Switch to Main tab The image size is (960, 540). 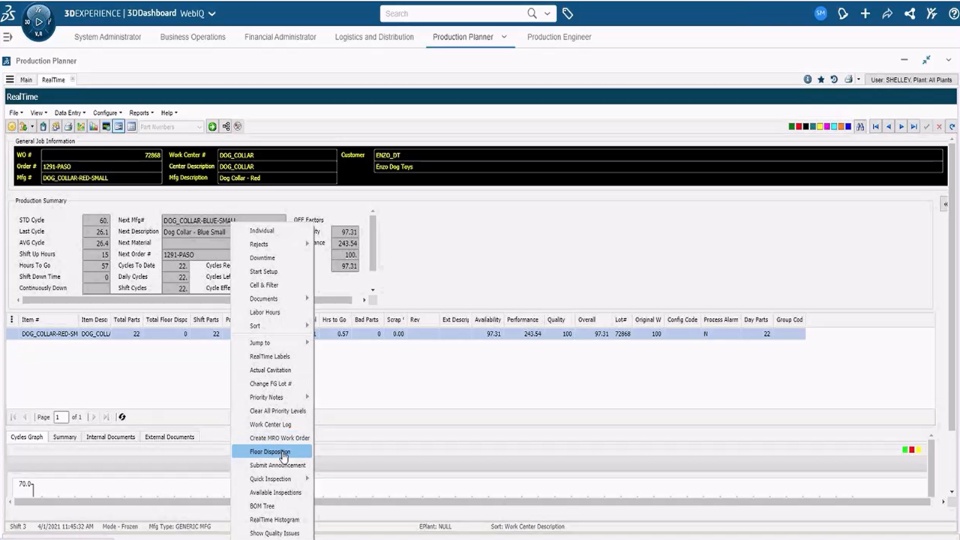coord(26,80)
